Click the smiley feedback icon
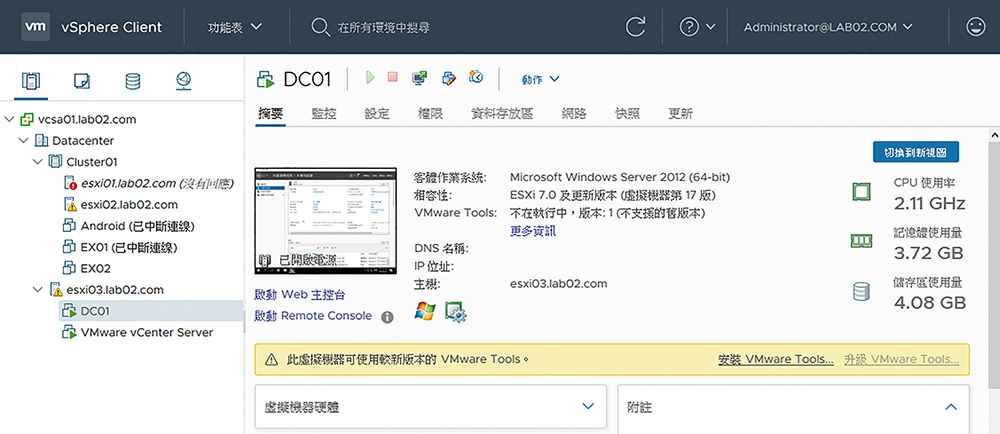 (x=976, y=27)
